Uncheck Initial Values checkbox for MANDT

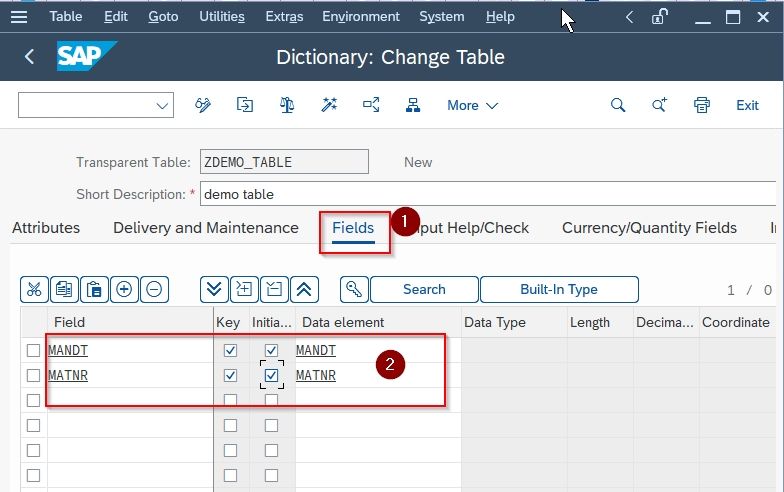(x=271, y=350)
